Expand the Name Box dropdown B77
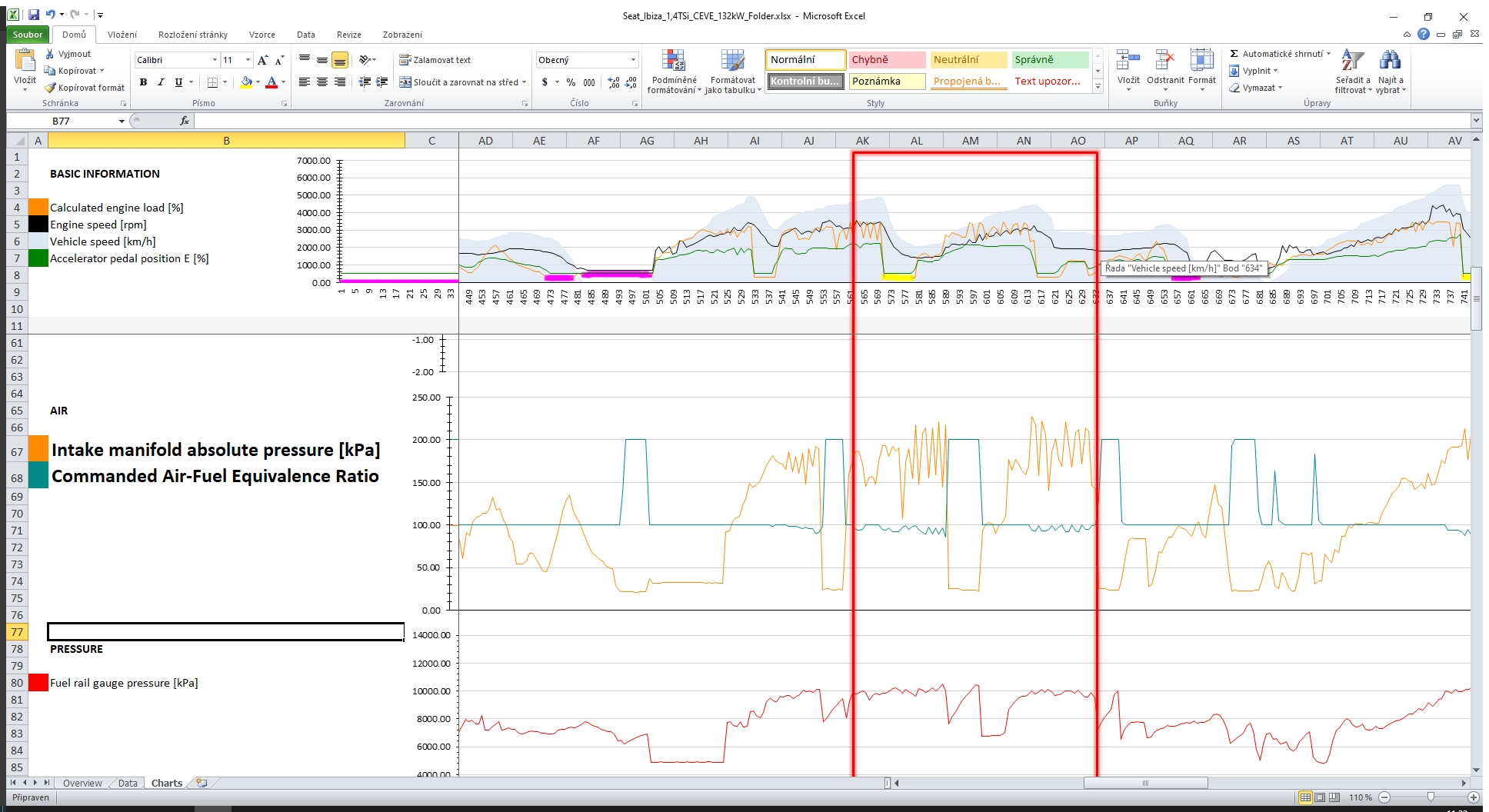 pyautogui.click(x=122, y=121)
